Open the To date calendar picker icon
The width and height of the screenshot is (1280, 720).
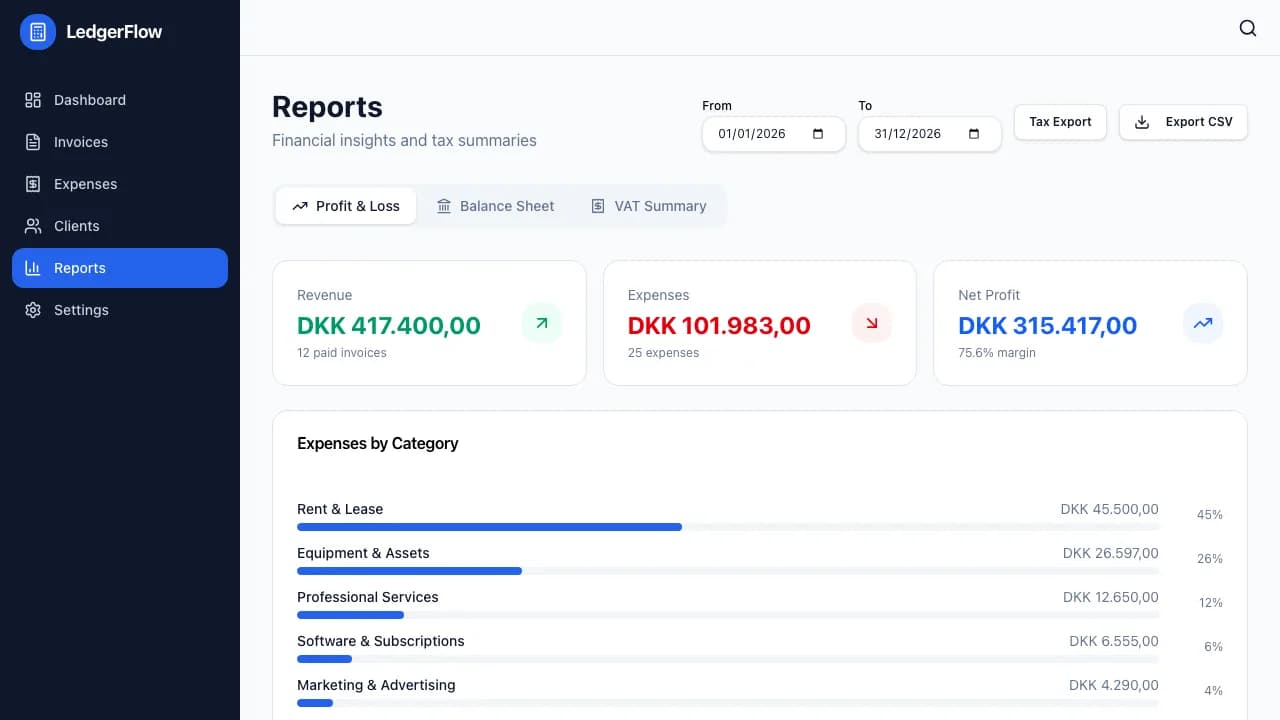pyautogui.click(x=974, y=134)
